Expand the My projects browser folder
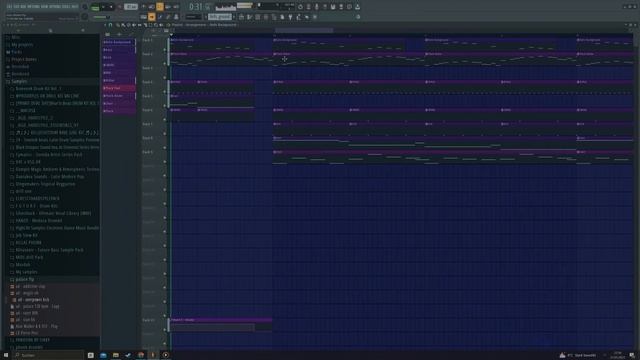This screenshot has height=360, width=640. [22, 45]
